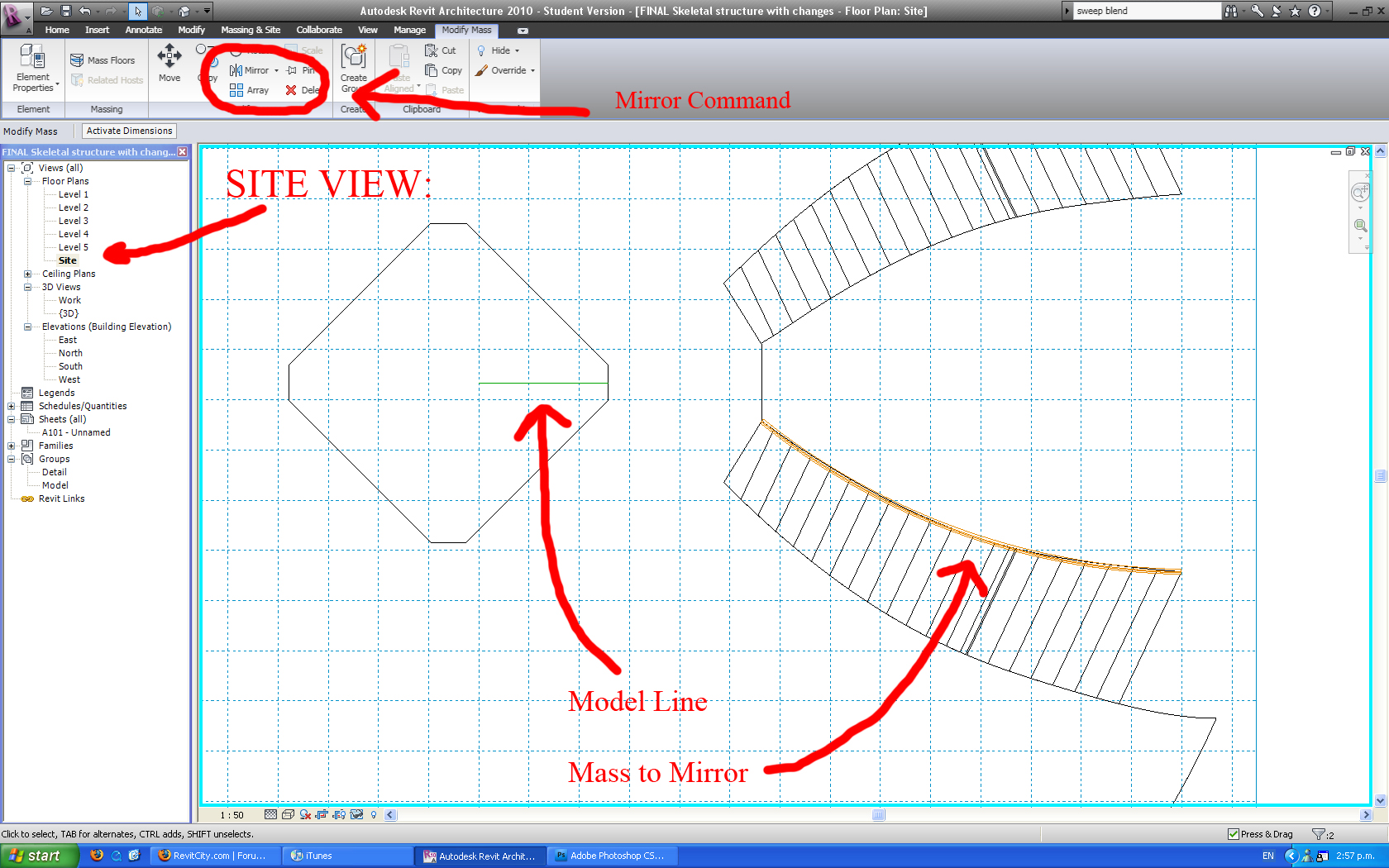The width and height of the screenshot is (1389, 868).
Task: Click the Windows start button
Action: pos(39,856)
